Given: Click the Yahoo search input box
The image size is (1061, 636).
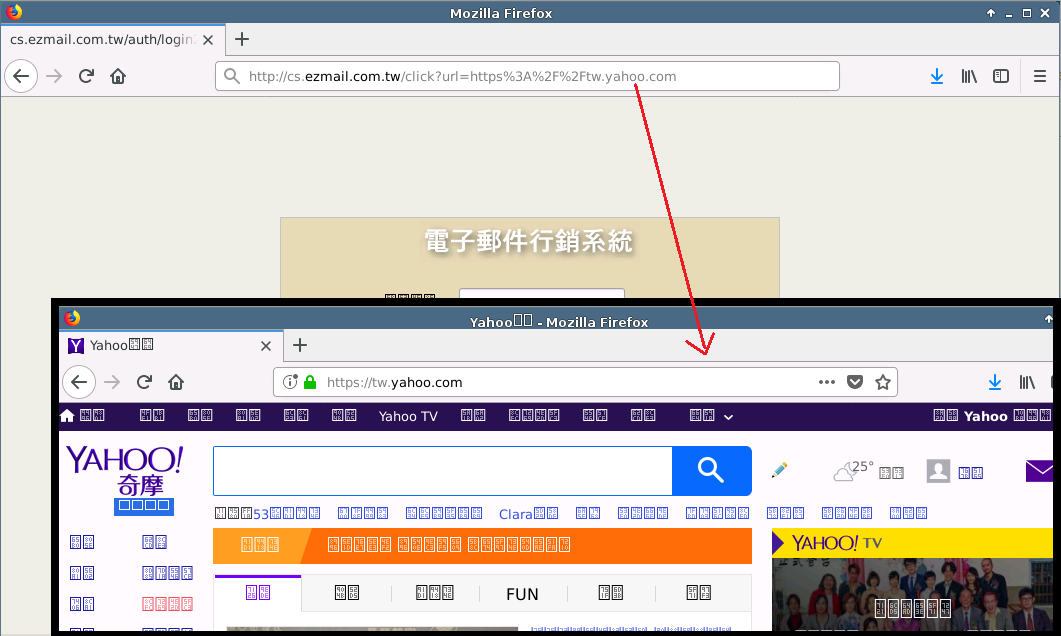Looking at the screenshot, I should [443, 471].
